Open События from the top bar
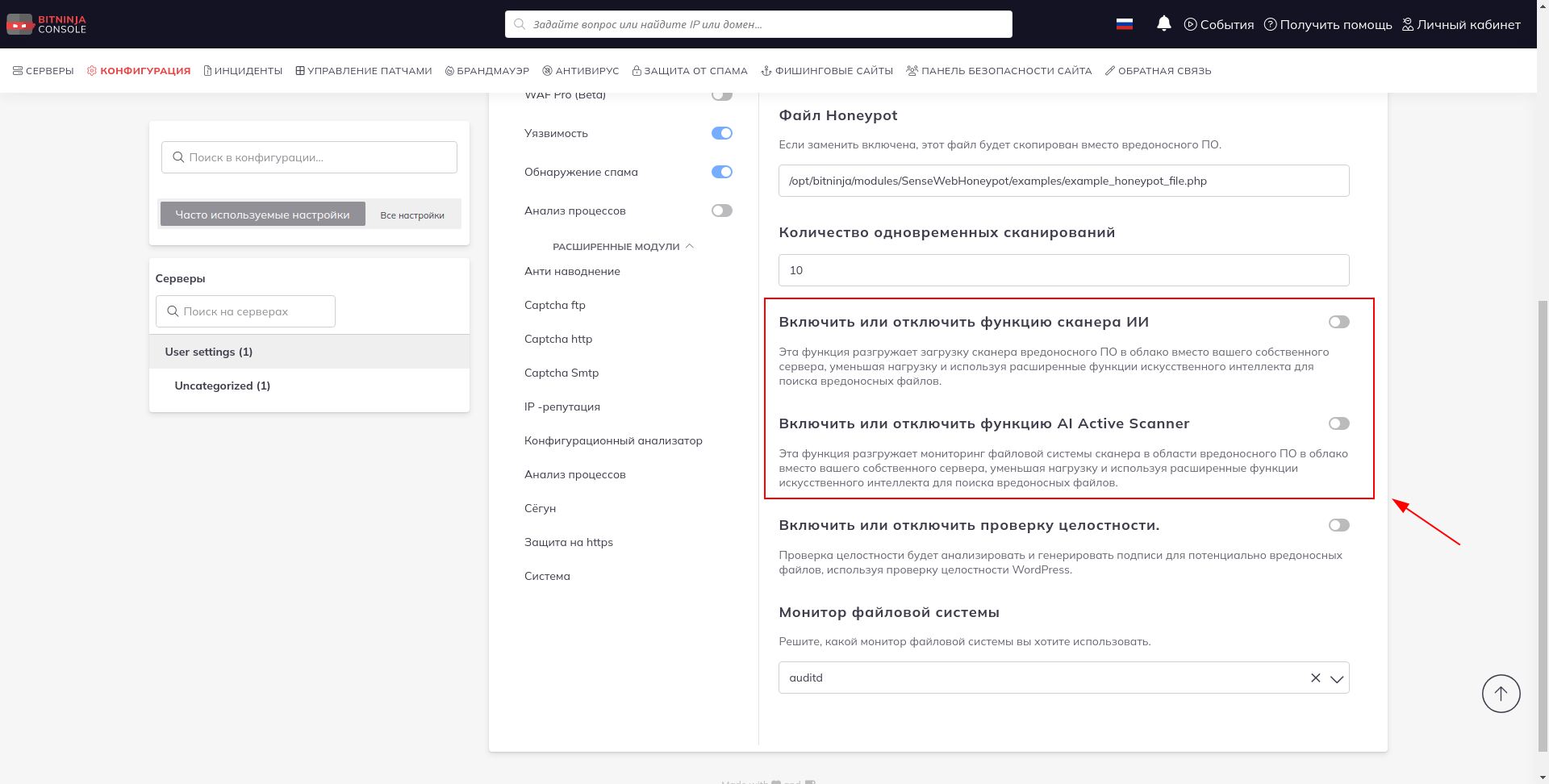 tap(1218, 24)
